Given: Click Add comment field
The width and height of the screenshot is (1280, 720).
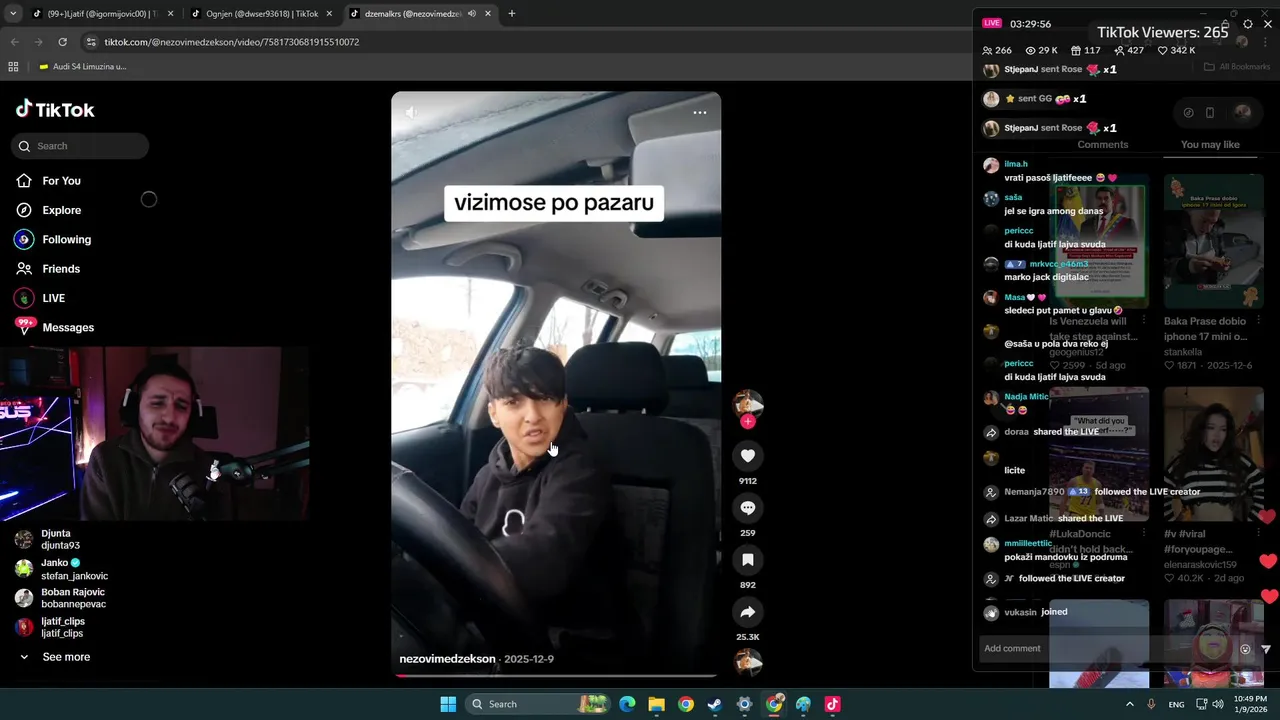Looking at the screenshot, I should (1105, 648).
